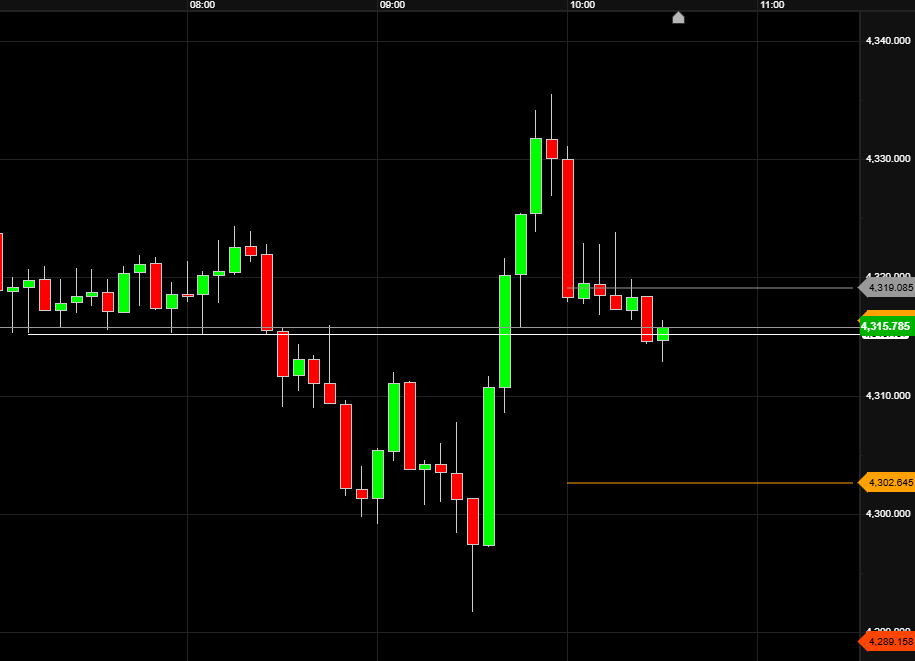The image size is (915, 661).
Task: Click the 08:00 time axis label
Action: pyautogui.click(x=202, y=5)
